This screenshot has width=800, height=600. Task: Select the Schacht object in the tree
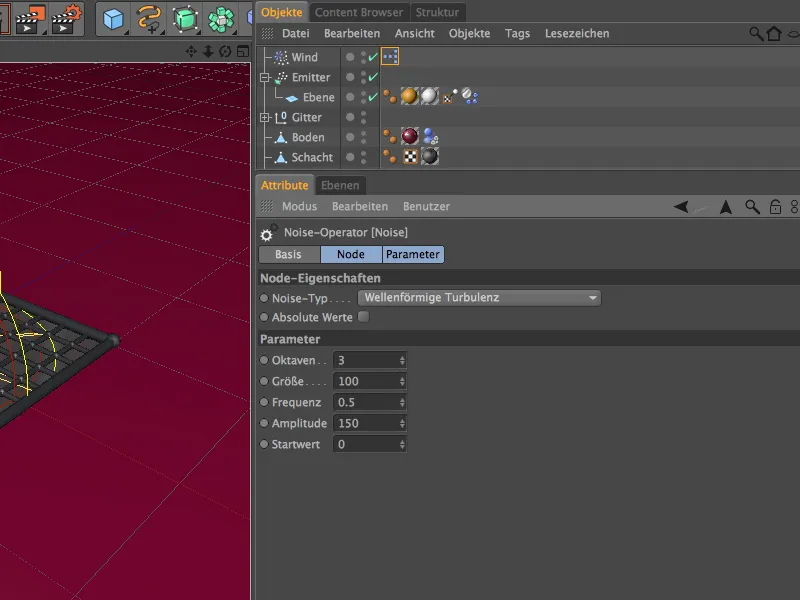click(x=312, y=157)
